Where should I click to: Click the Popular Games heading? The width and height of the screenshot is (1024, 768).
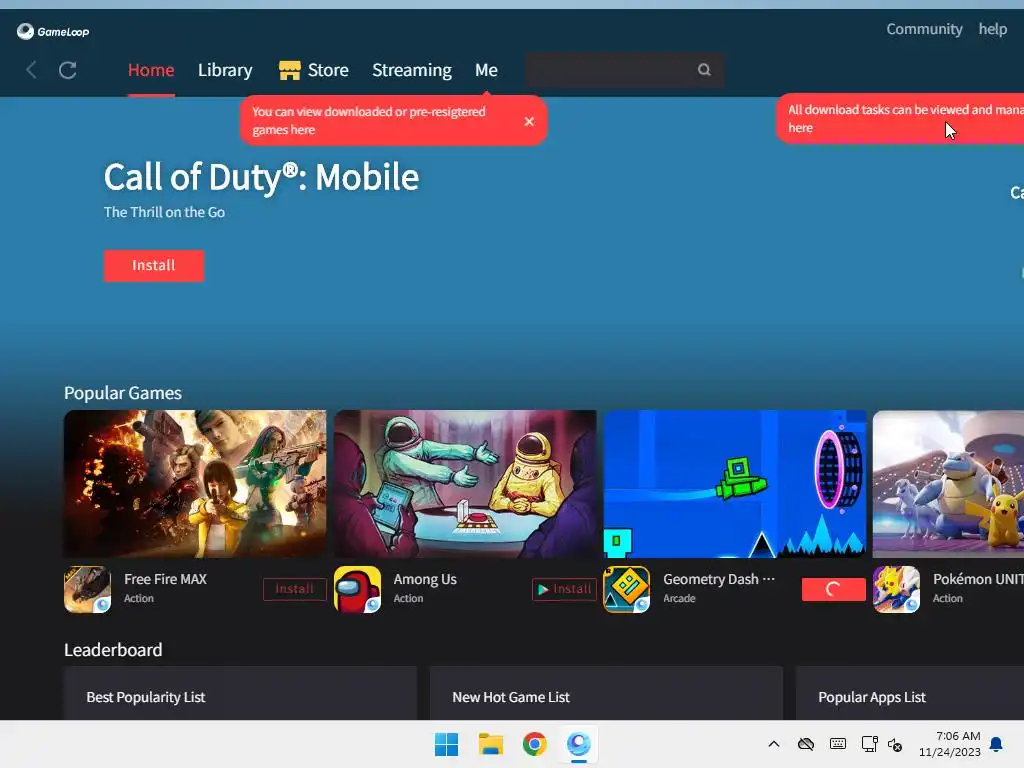point(123,393)
